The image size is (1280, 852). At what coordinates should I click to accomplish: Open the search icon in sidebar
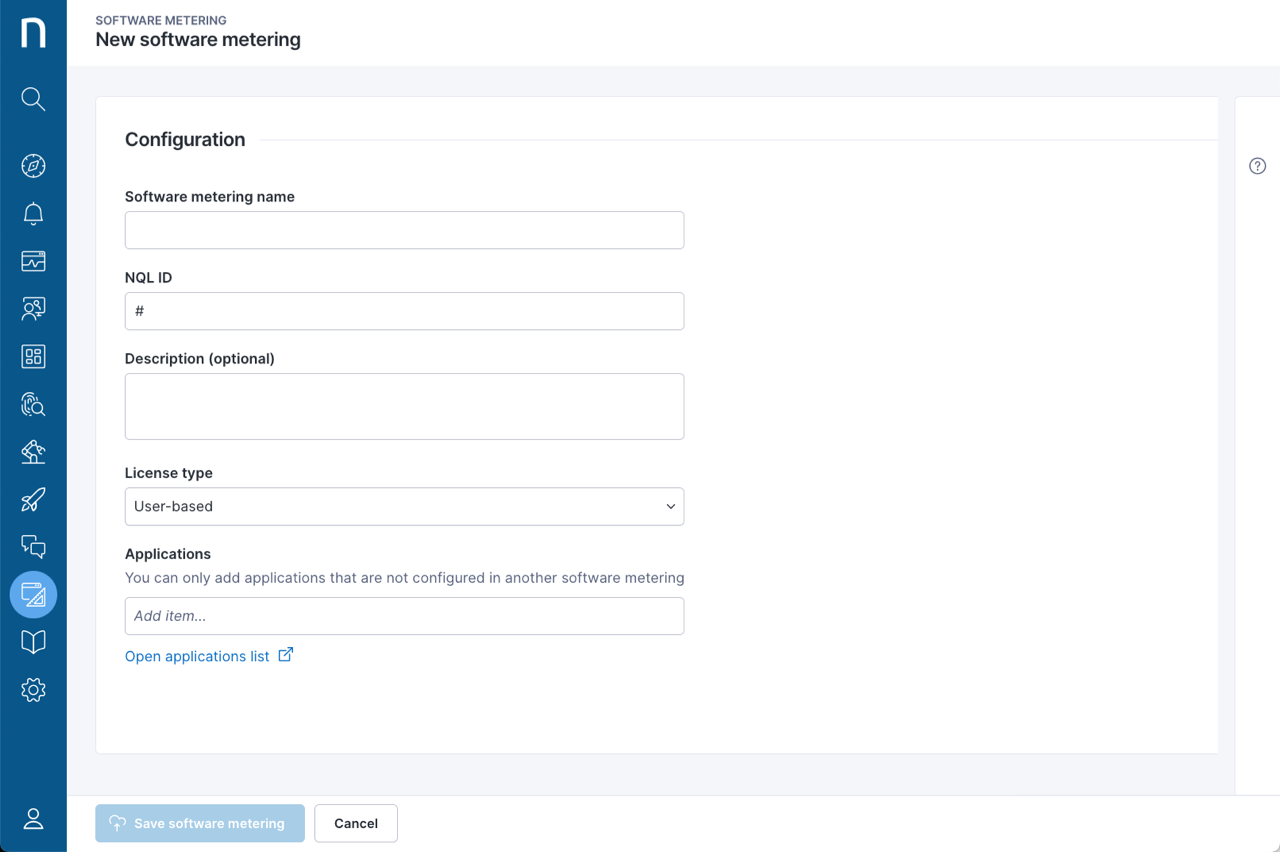[33, 99]
